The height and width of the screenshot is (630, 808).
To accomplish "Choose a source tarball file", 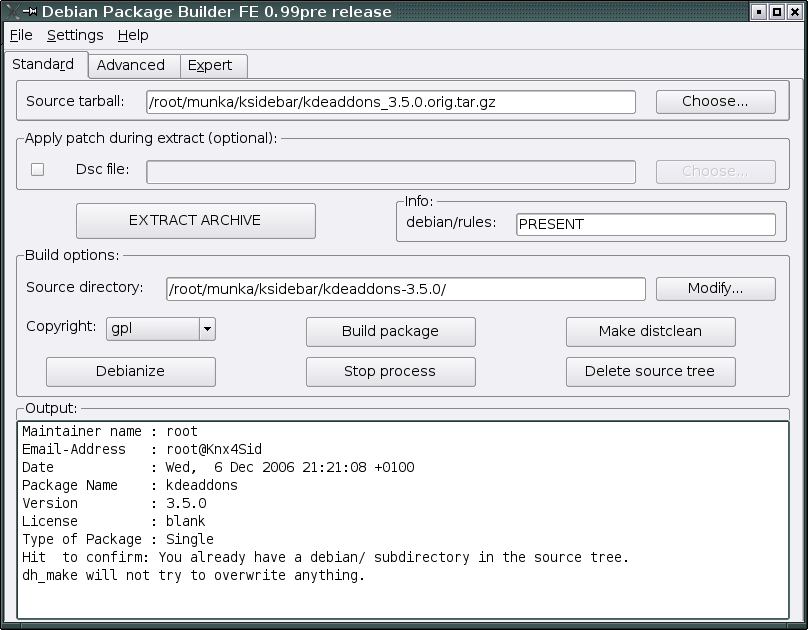I will coord(715,101).
